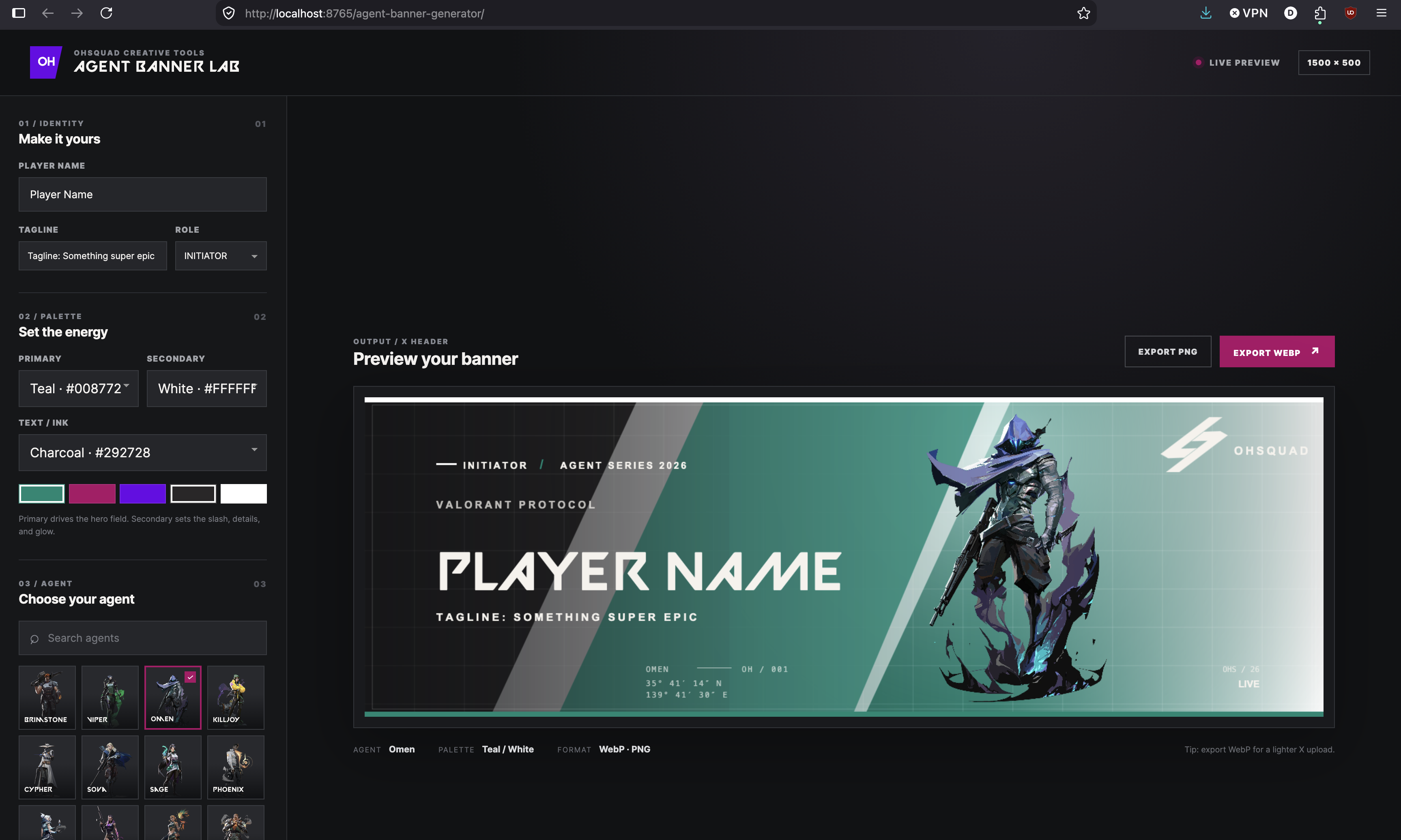Click the 'Preview your banner' heading
This screenshot has height=840, width=1401.
pos(436,359)
